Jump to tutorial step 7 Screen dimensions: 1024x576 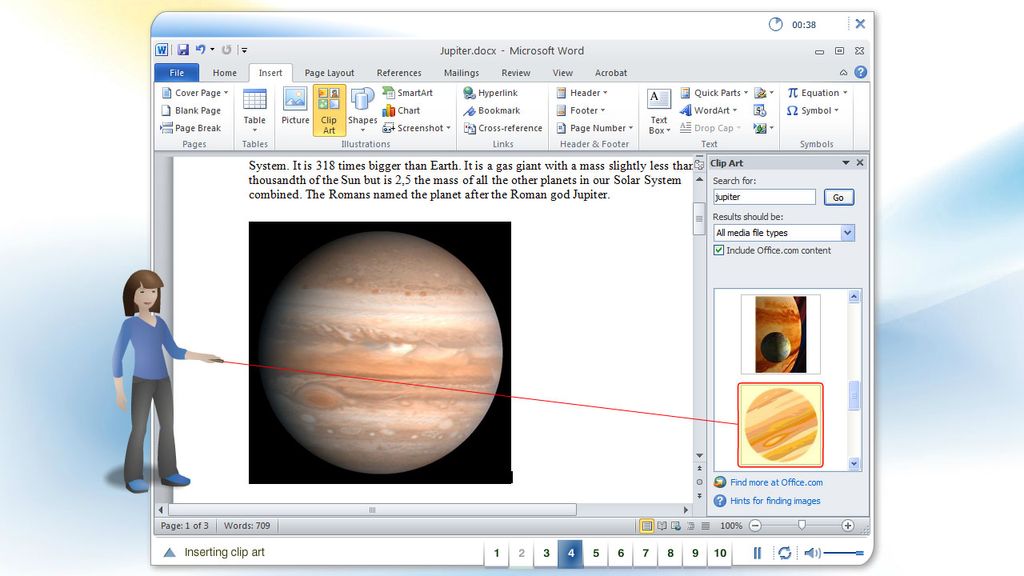pos(645,553)
